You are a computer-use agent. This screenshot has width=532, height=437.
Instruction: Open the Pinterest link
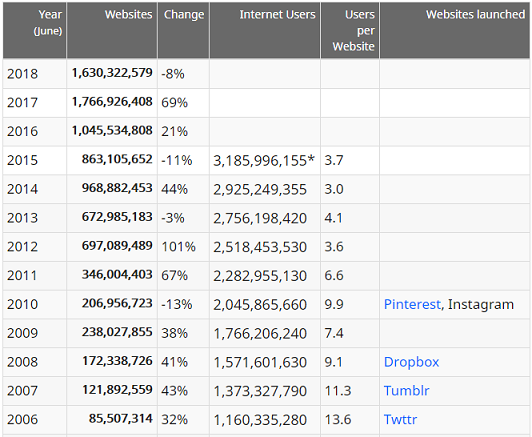[x=412, y=304]
